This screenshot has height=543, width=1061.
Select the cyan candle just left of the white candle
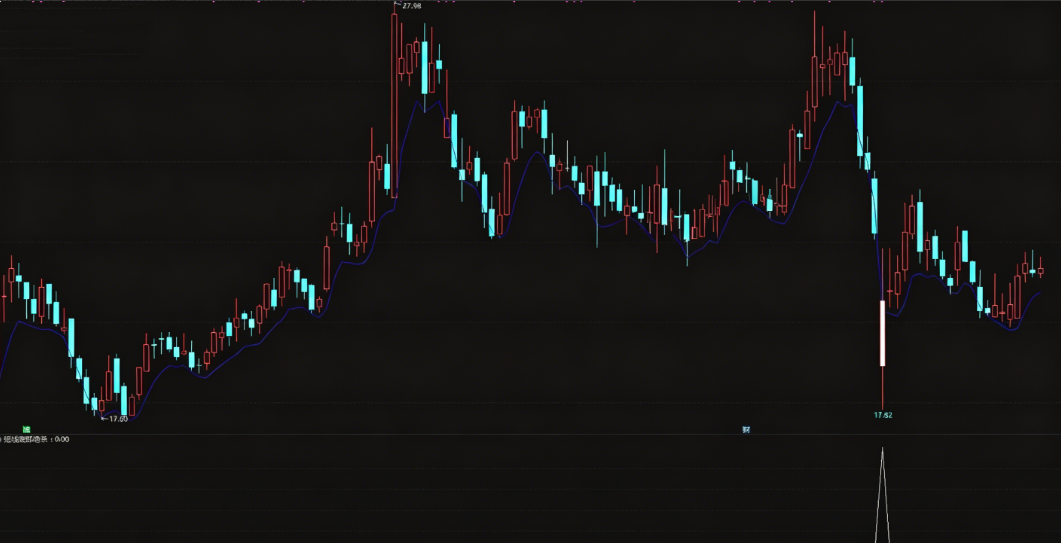point(874,207)
